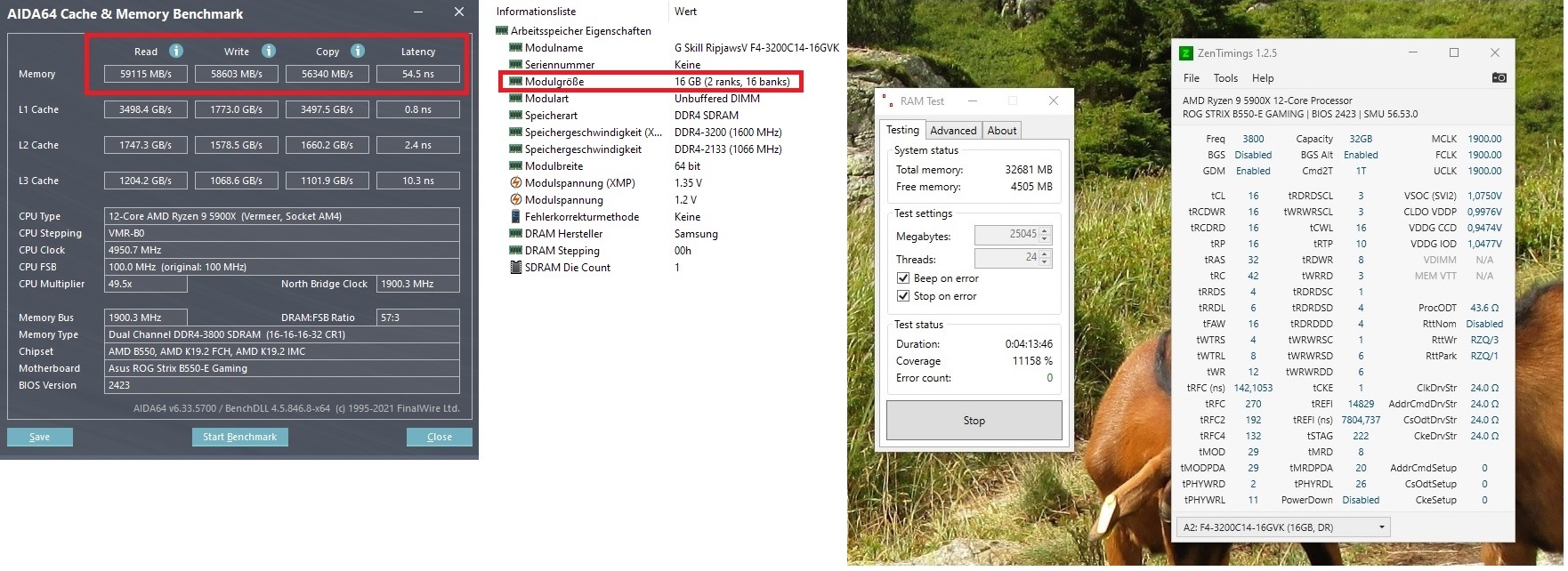Click Start Benchmark in AIDA64
This screenshot has height=571, width=1568.
click(239, 437)
